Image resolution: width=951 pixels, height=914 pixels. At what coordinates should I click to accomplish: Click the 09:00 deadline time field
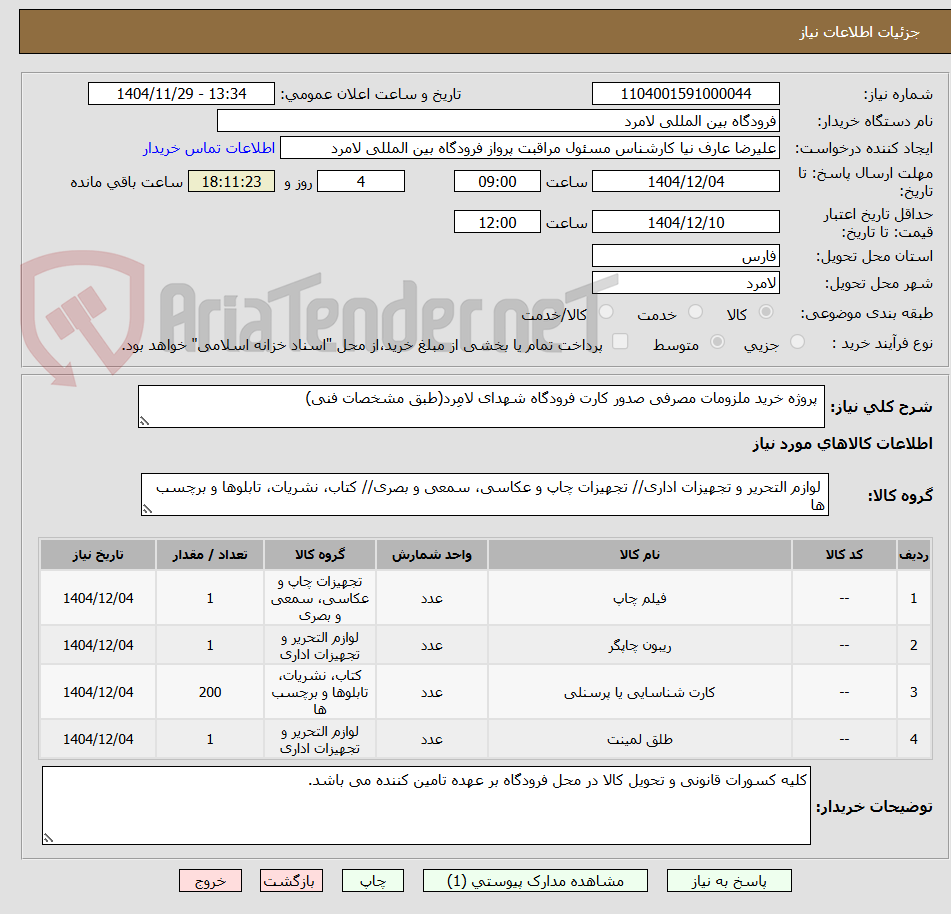click(x=497, y=181)
